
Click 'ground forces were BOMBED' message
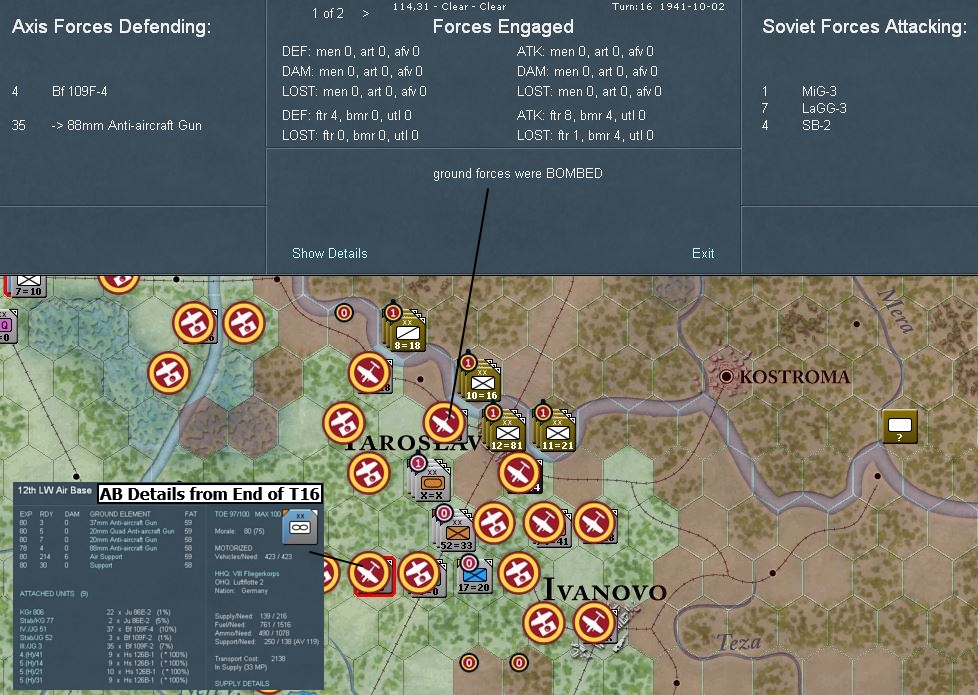[x=518, y=173]
